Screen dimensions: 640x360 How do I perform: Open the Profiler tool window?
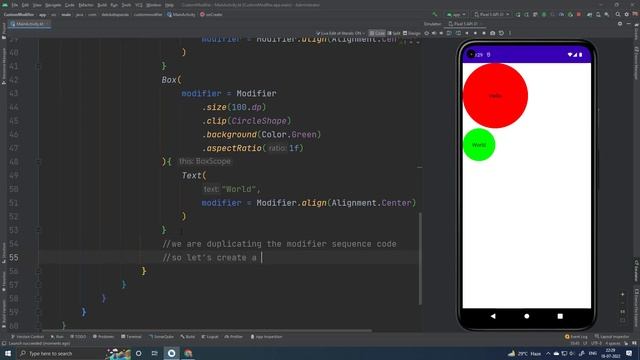coord(233,337)
